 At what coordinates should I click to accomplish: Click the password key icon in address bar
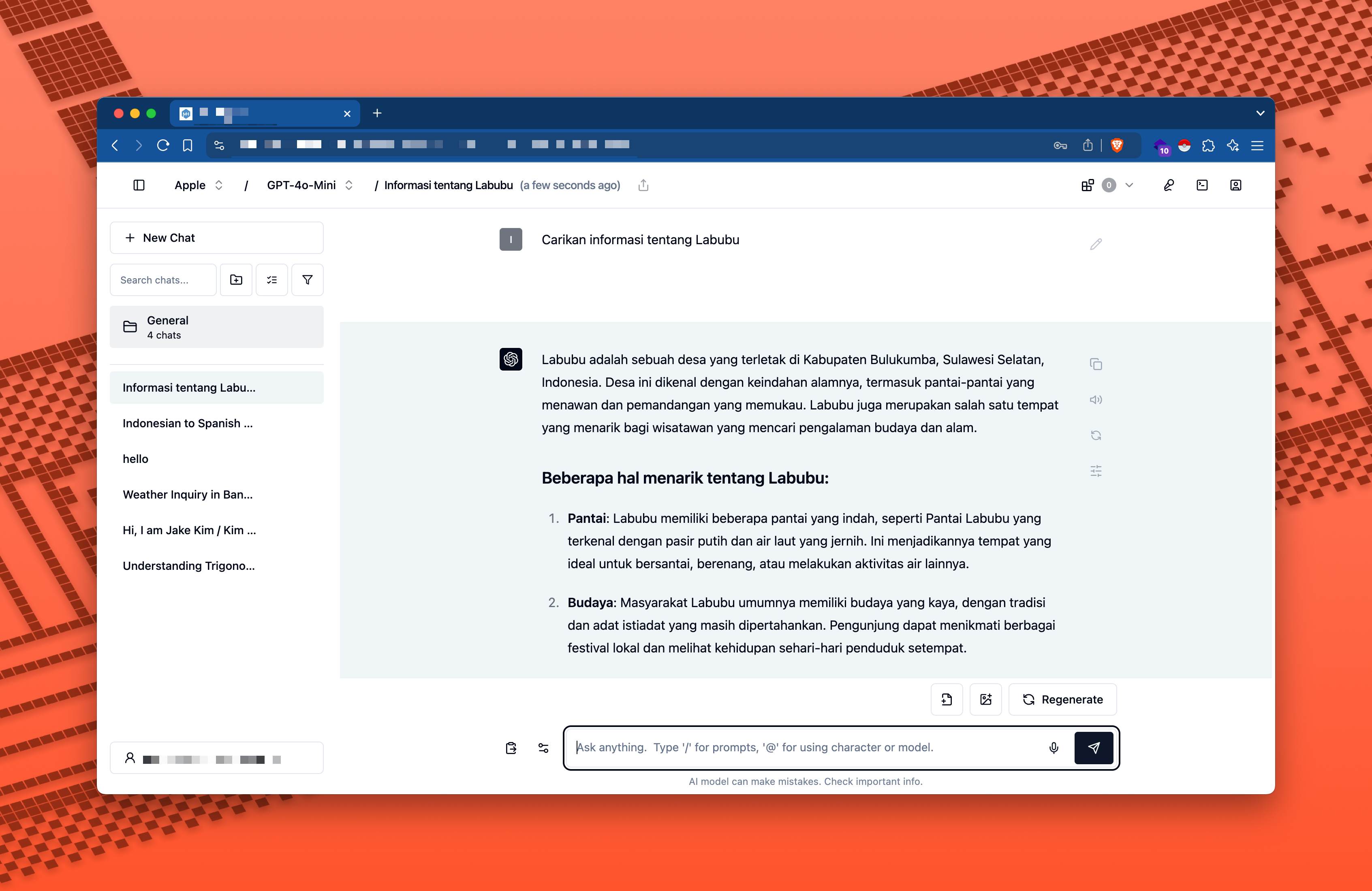[x=1060, y=145]
